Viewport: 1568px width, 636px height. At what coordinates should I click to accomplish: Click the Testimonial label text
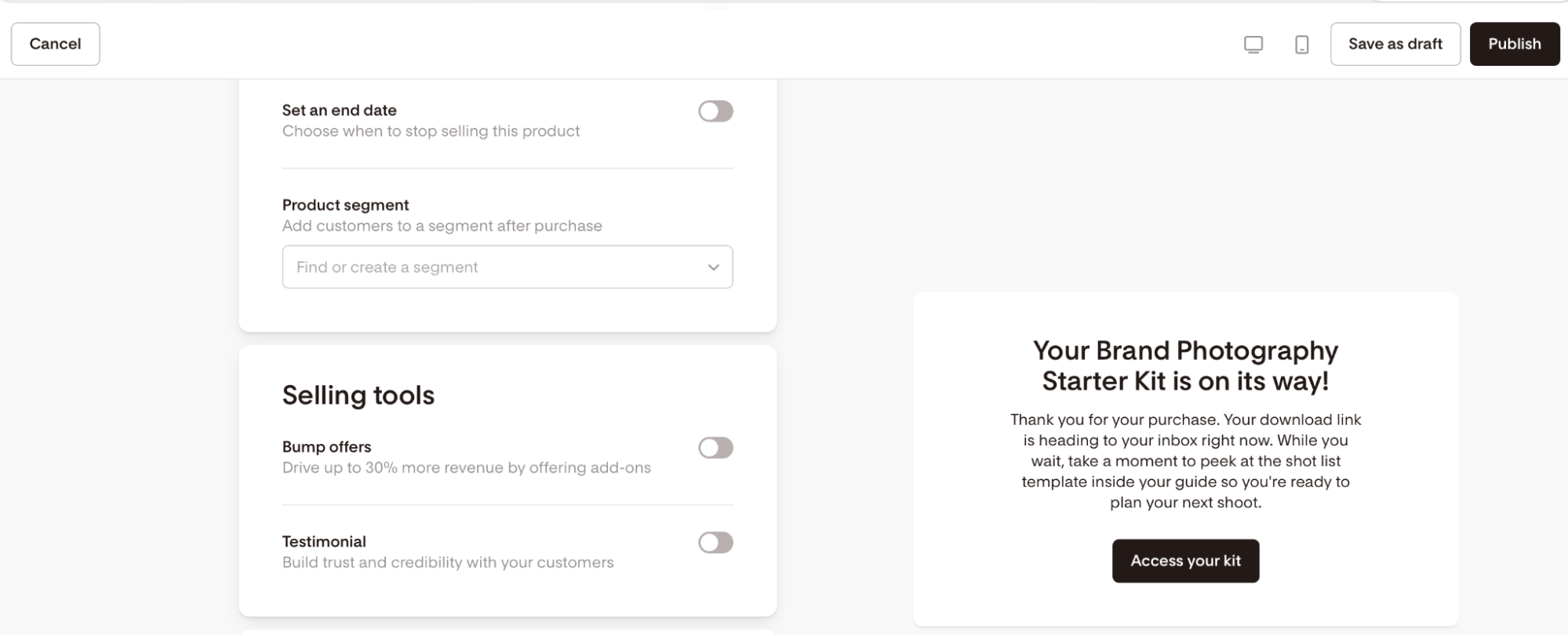[x=324, y=542]
